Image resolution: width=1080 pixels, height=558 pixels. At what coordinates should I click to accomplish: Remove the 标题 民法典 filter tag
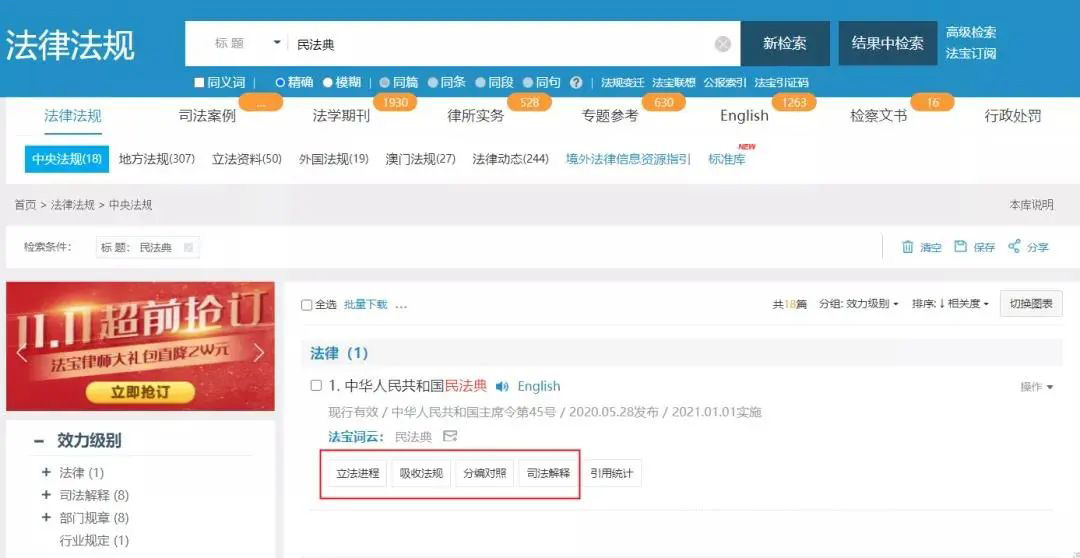[x=189, y=248]
